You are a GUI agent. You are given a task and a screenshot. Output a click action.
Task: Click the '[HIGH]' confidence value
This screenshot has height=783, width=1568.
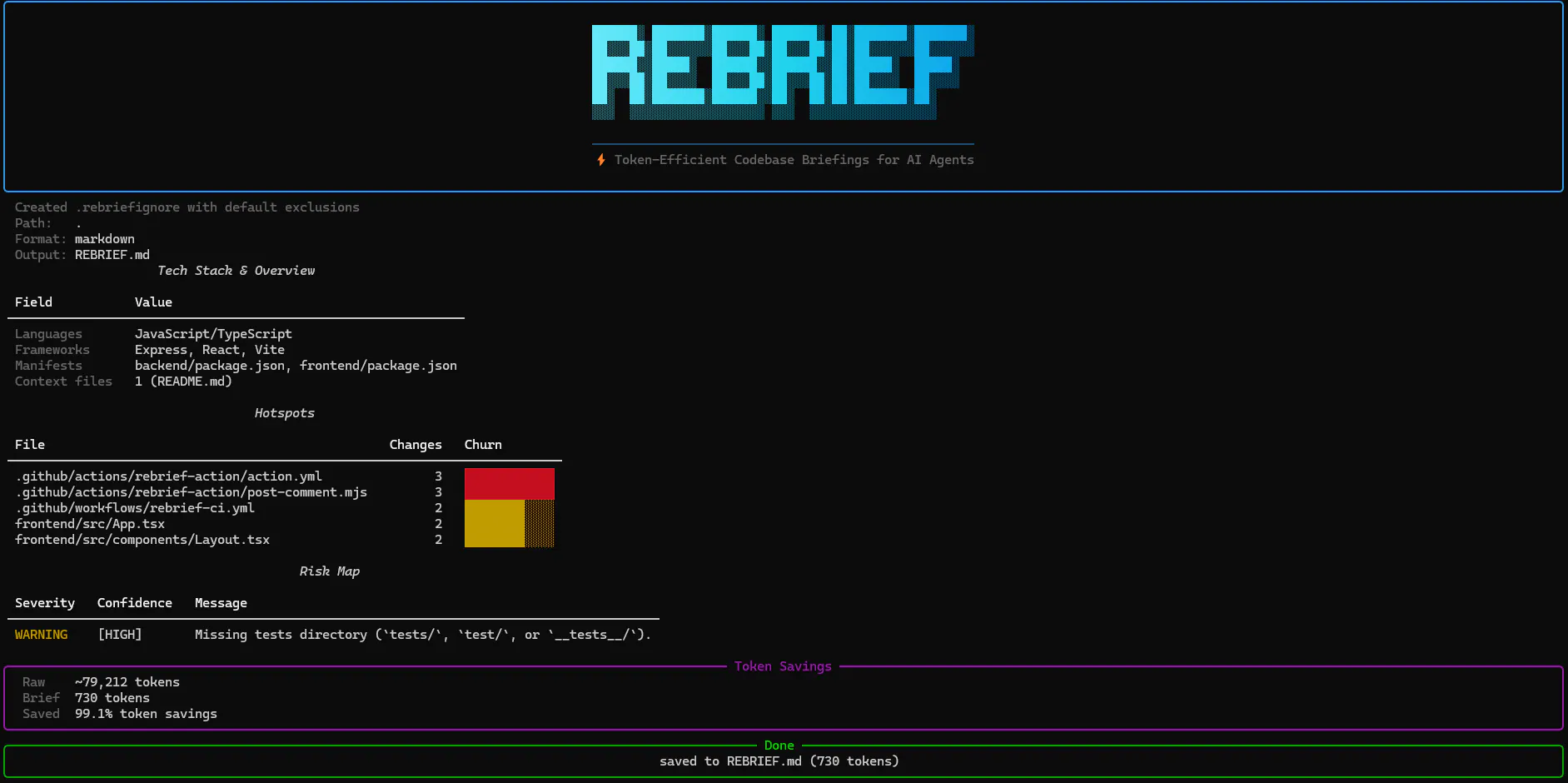pos(120,635)
